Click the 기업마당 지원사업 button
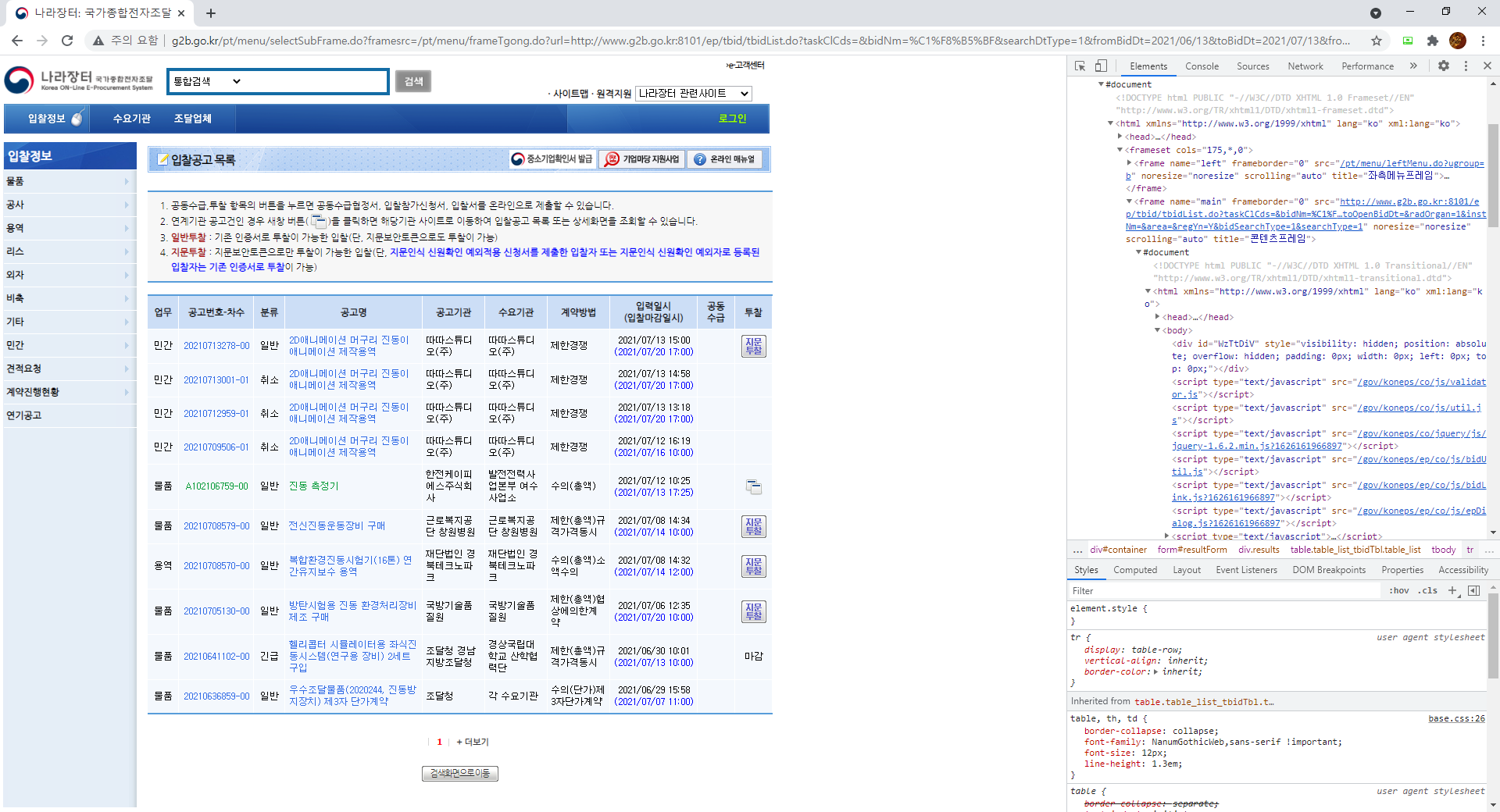Viewport: 1500px width, 812px height. [x=642, y=159]
